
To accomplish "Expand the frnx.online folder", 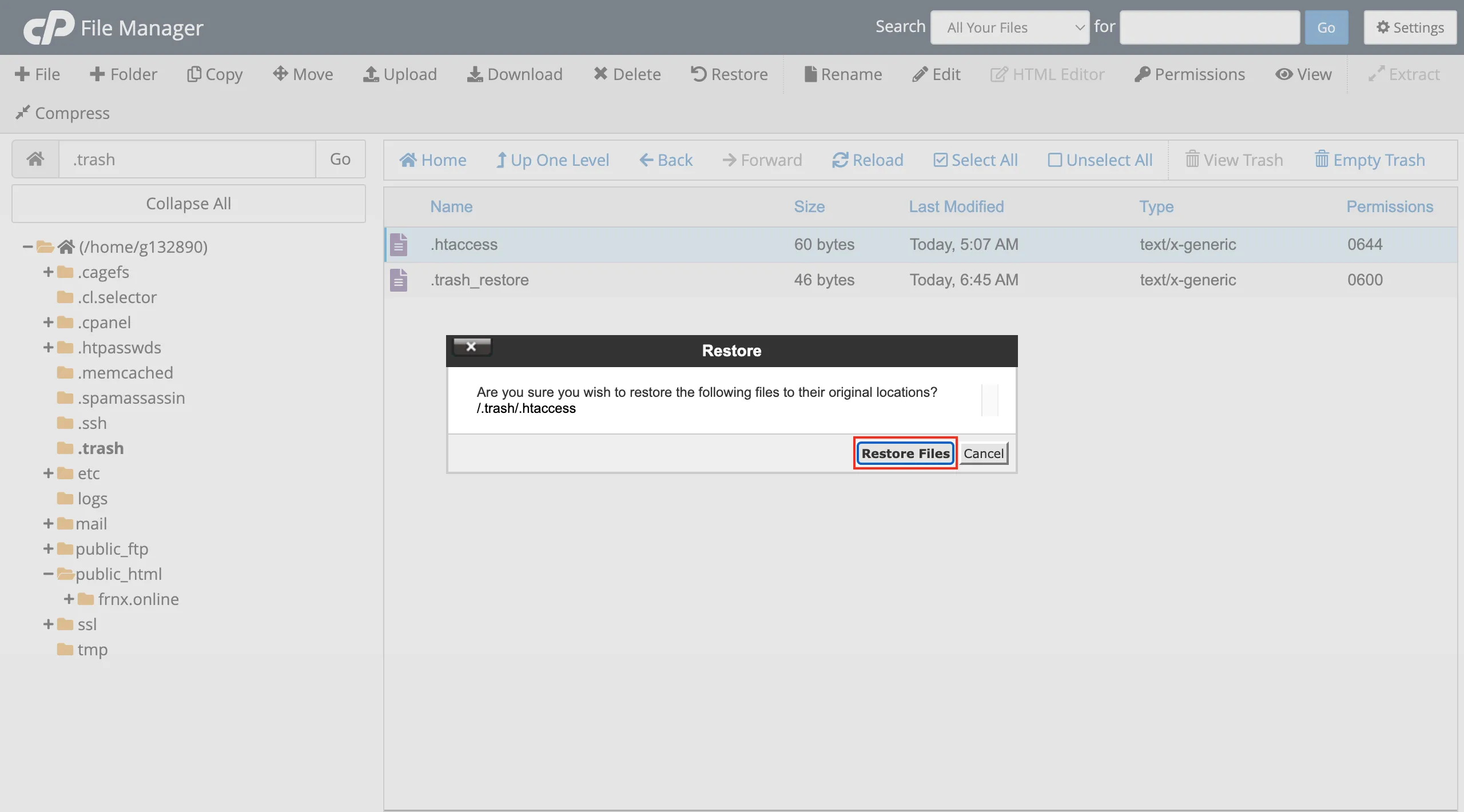I will click(x=69, y=599).
